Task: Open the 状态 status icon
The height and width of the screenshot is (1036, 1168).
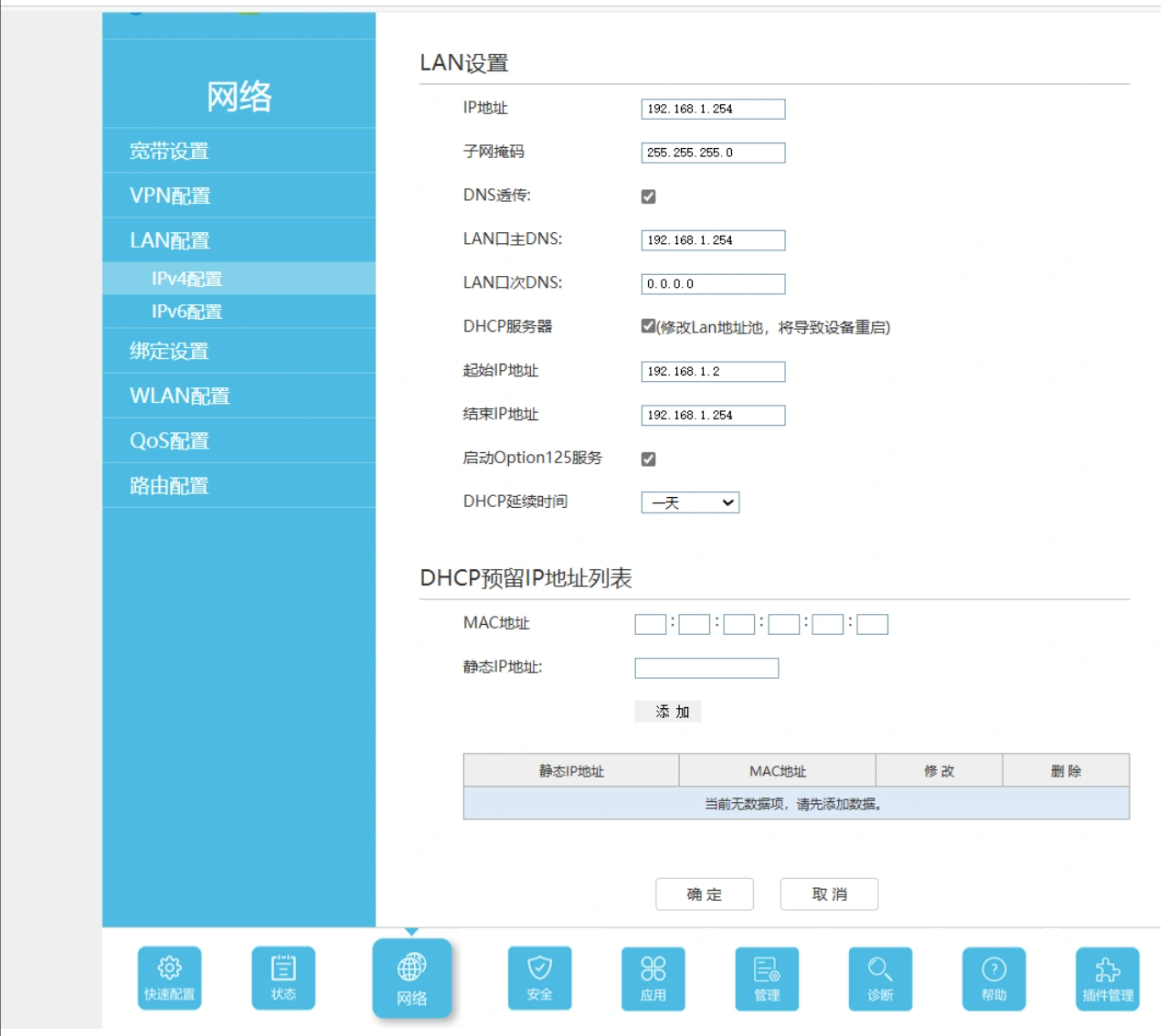Action: click(283, 977)
